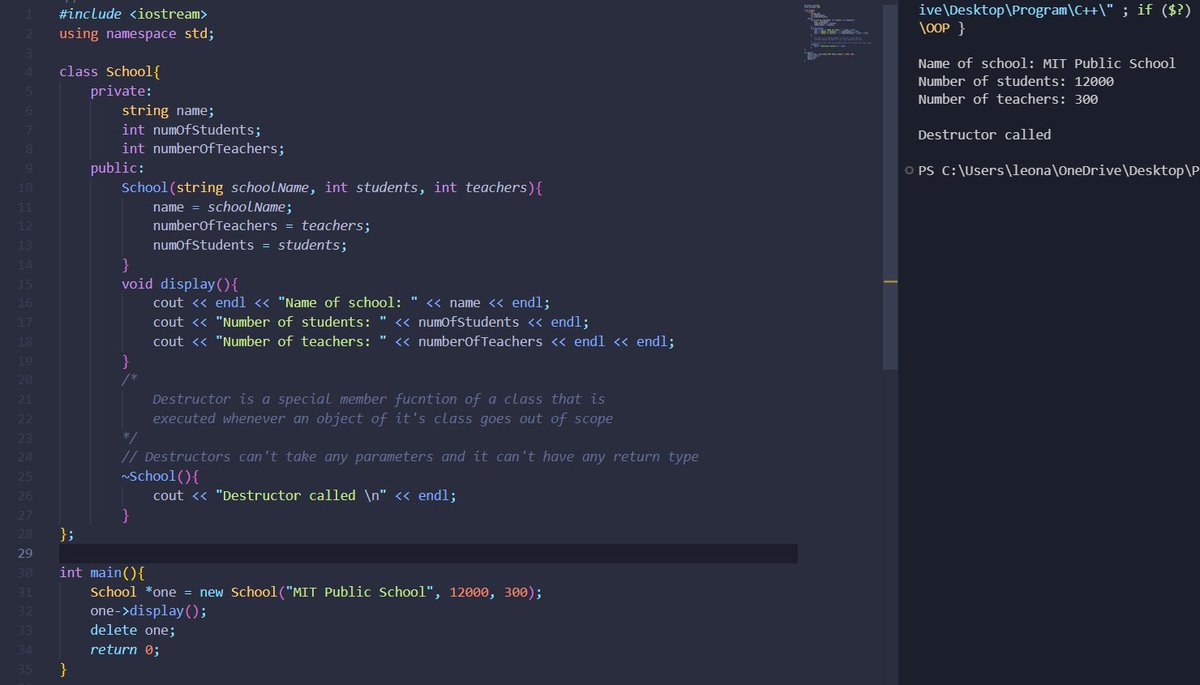Place cursor on "class School{" declaration

click(109, 71)
